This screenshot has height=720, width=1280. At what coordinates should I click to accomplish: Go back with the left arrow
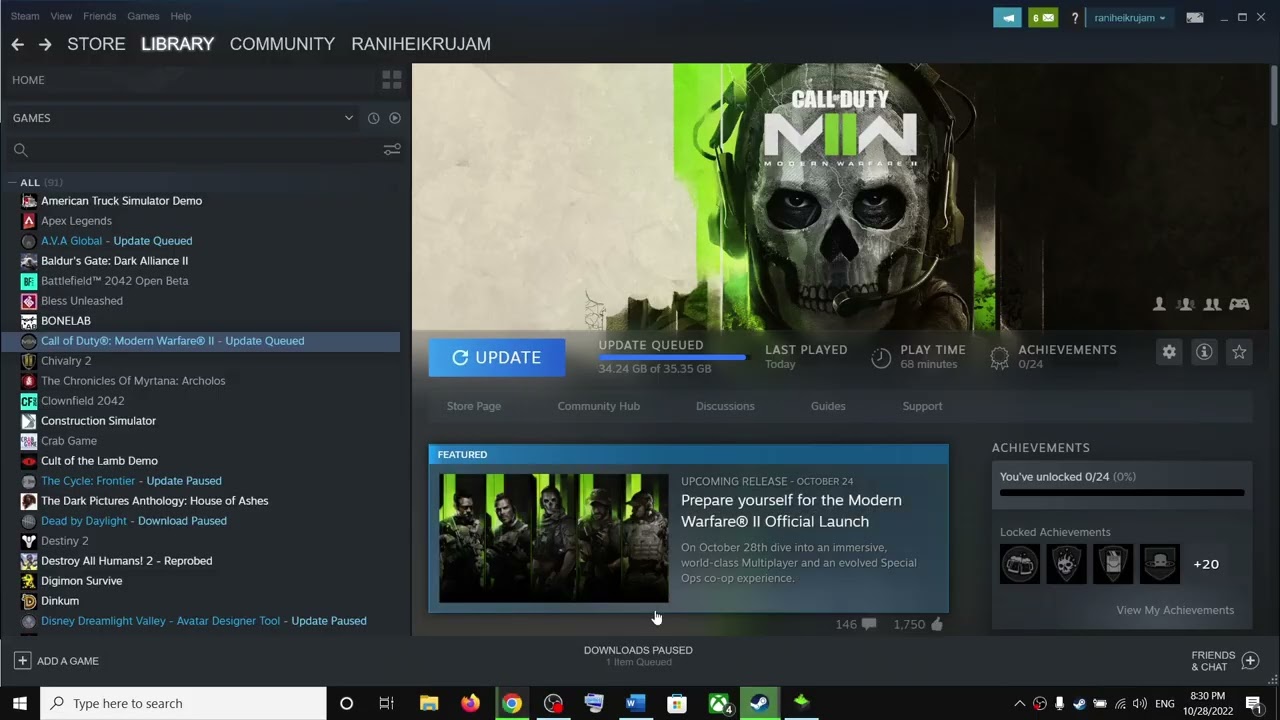tap(17, 44)
